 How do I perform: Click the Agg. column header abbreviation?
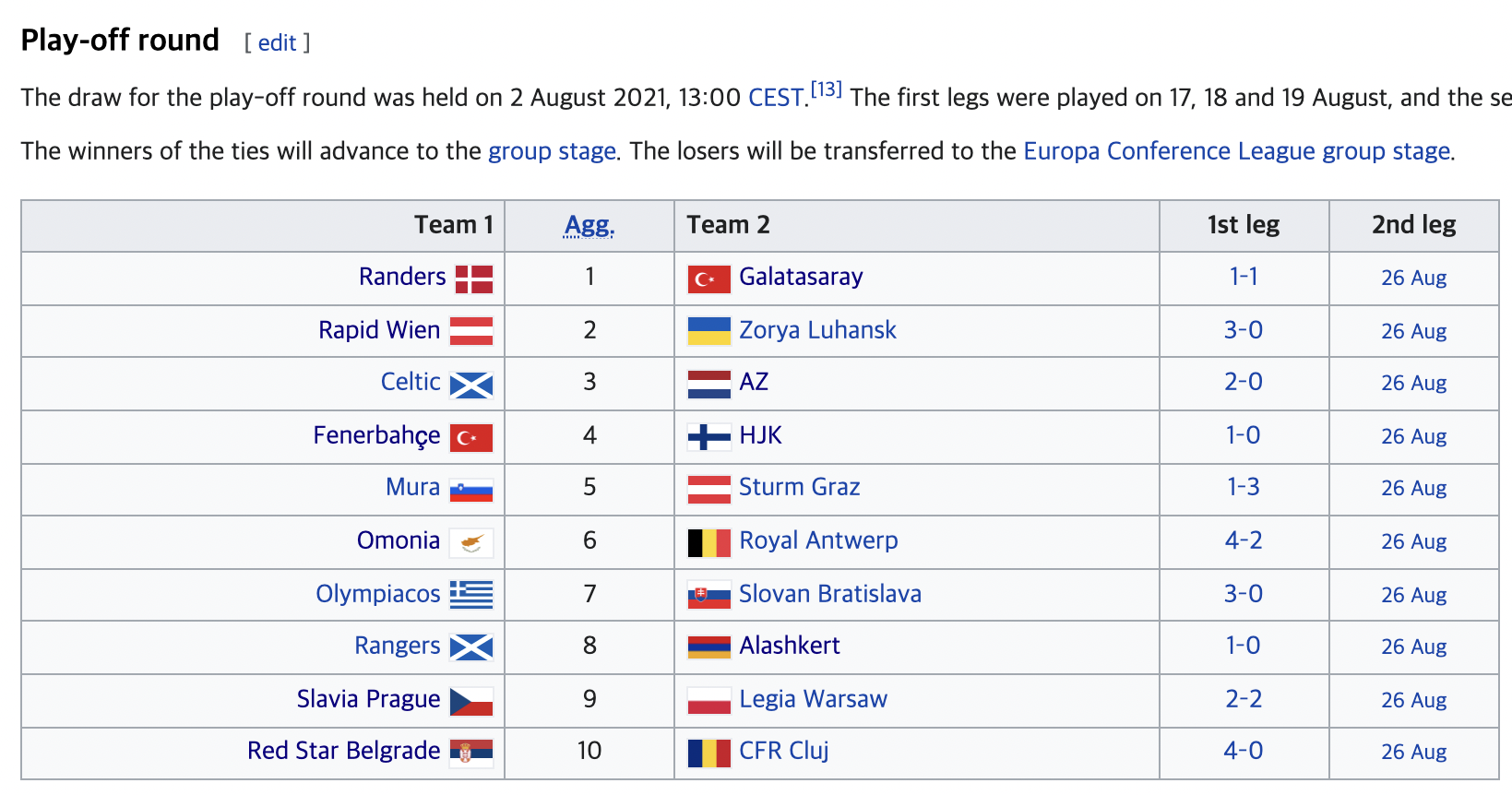[589, 225]
